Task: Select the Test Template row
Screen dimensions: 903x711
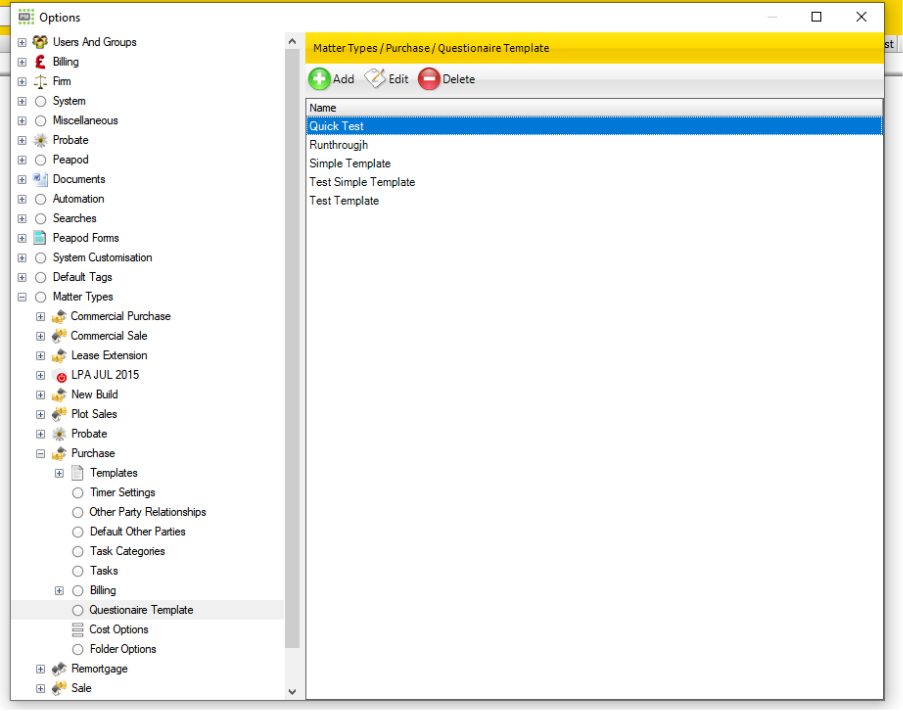Action: coord(594,201)
